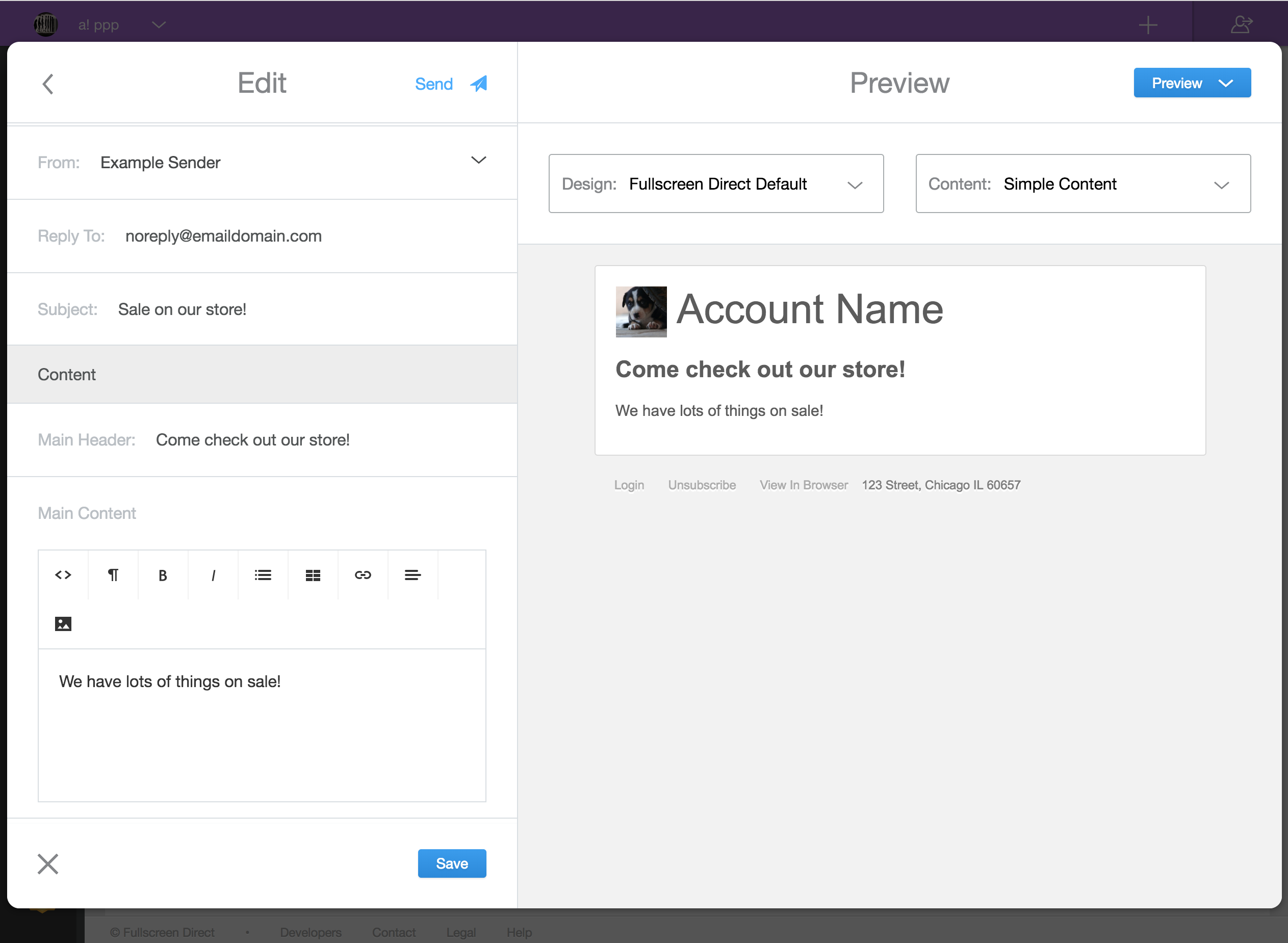Screen dimensions: 1288x943
Task: Apply italic formatting in the content editor
Action: [x=213, y=575]
